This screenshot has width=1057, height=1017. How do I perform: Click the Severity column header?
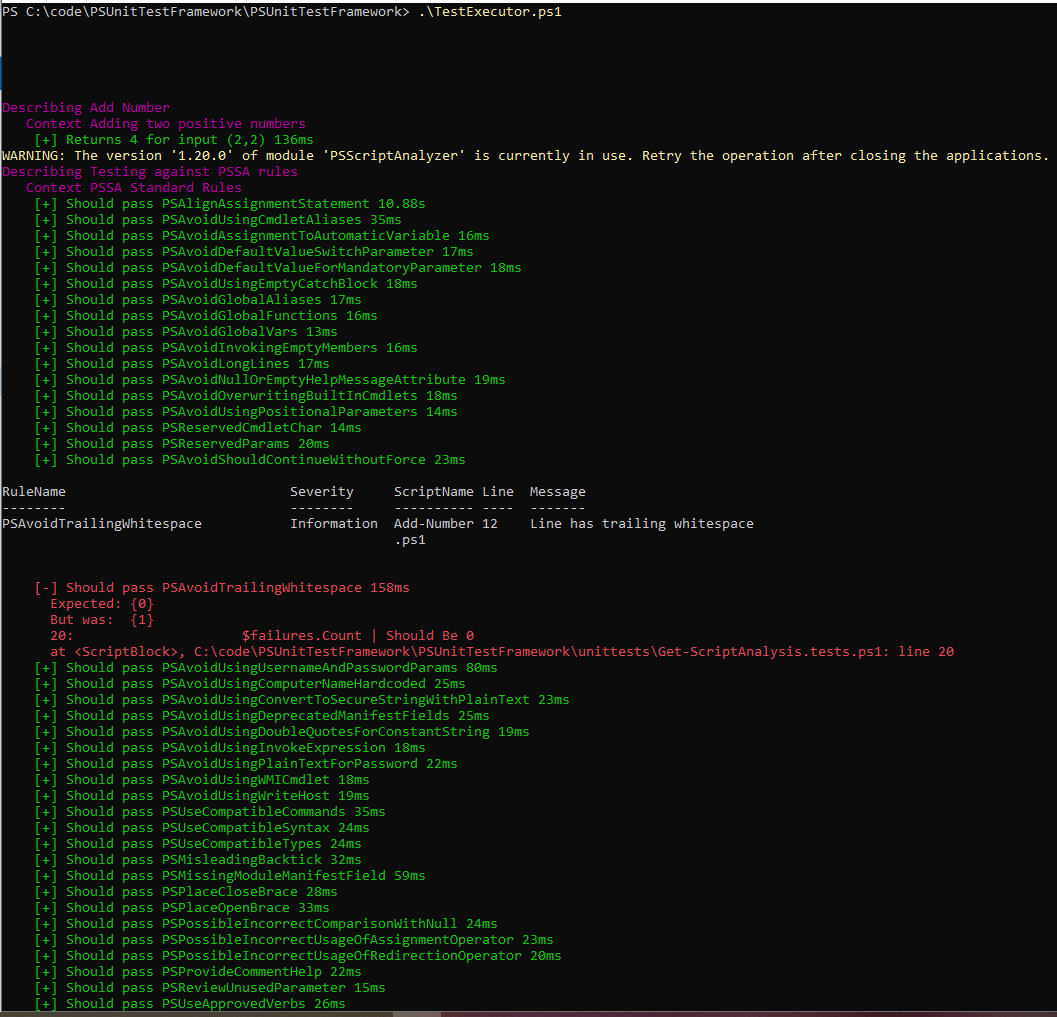(x=322, y=491)
